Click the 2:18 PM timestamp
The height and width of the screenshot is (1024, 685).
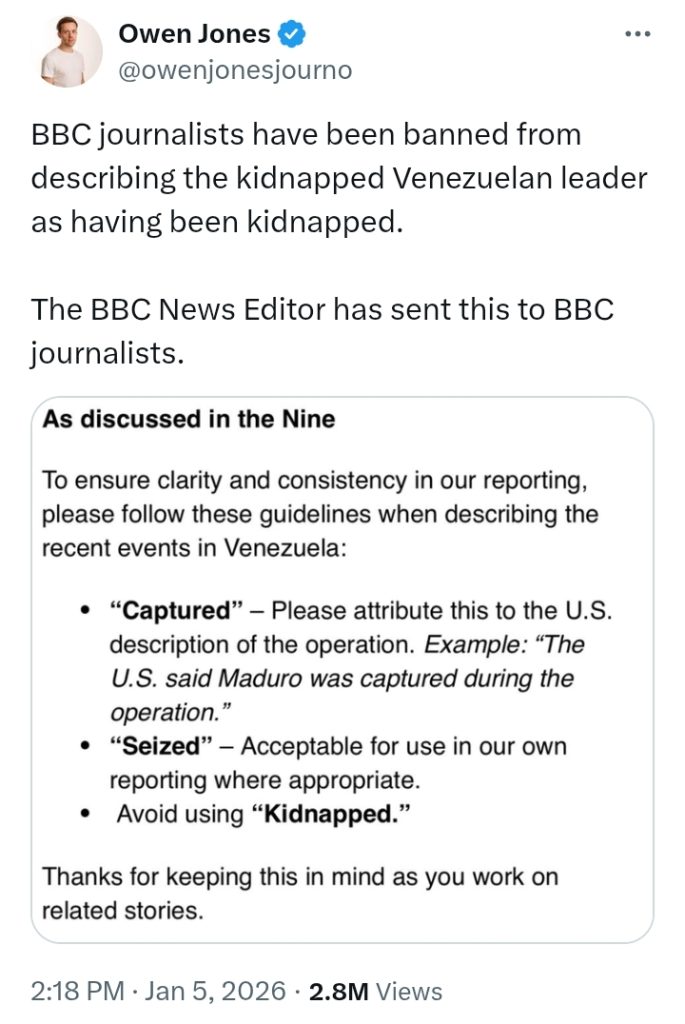pyautogui.click(x=78, y=991)
